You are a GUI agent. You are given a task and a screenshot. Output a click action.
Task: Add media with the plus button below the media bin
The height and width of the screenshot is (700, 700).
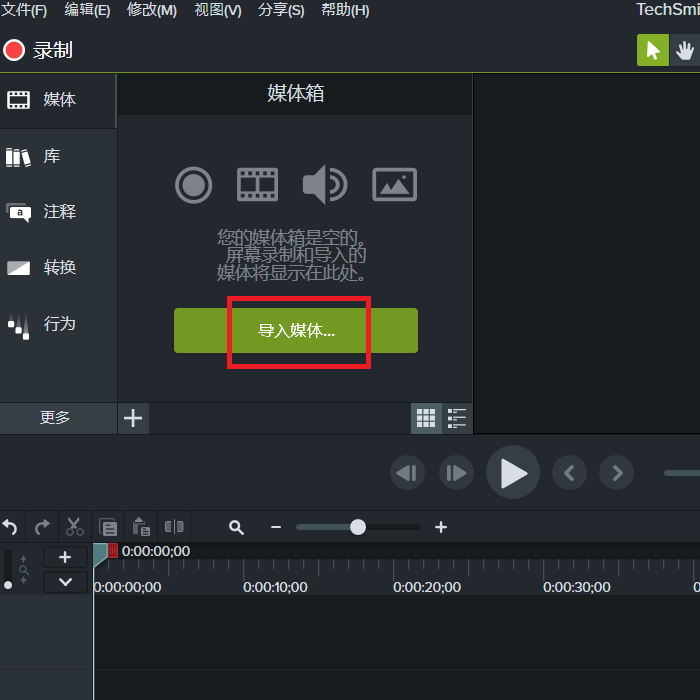[x=133, y=418]
